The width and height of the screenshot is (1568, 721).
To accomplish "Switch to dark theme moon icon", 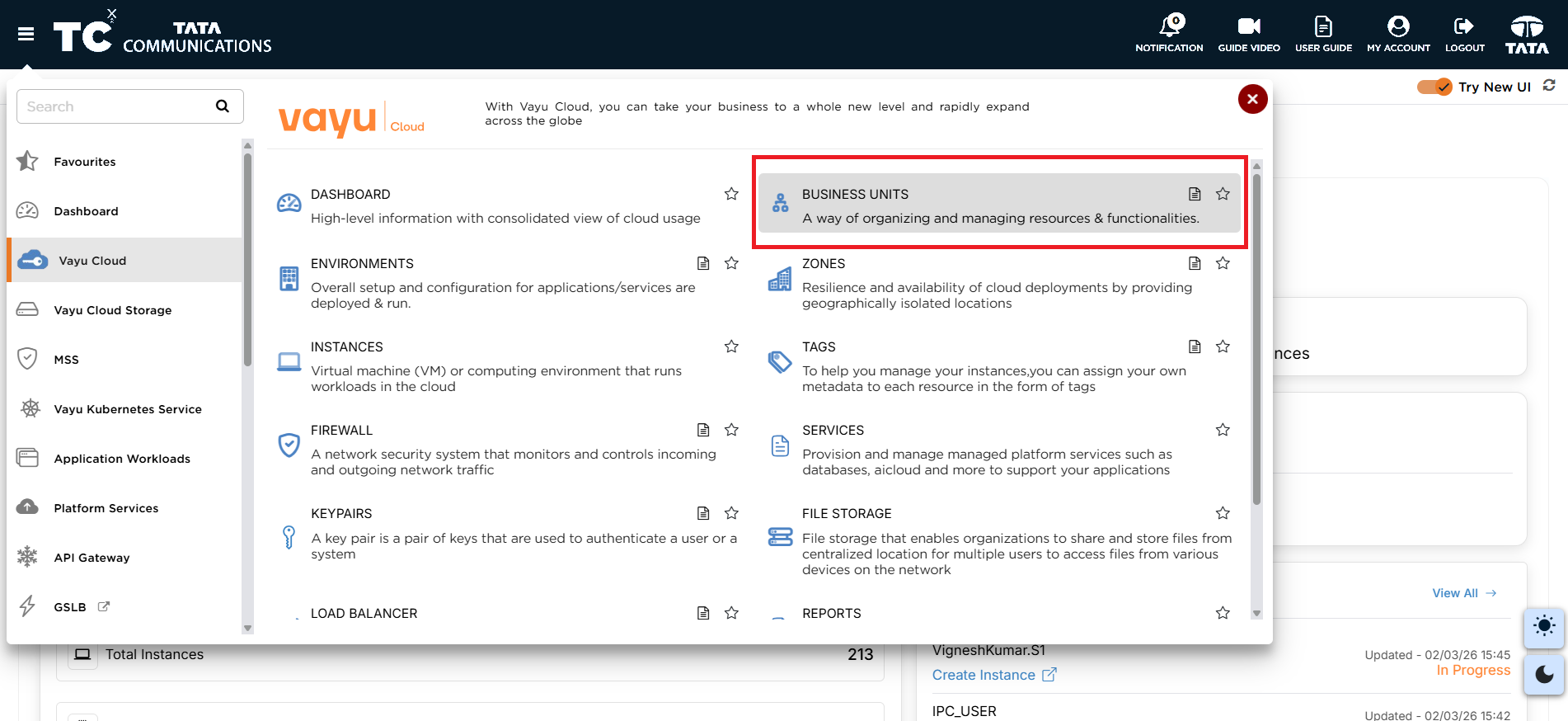I will tap(1544, 675).
